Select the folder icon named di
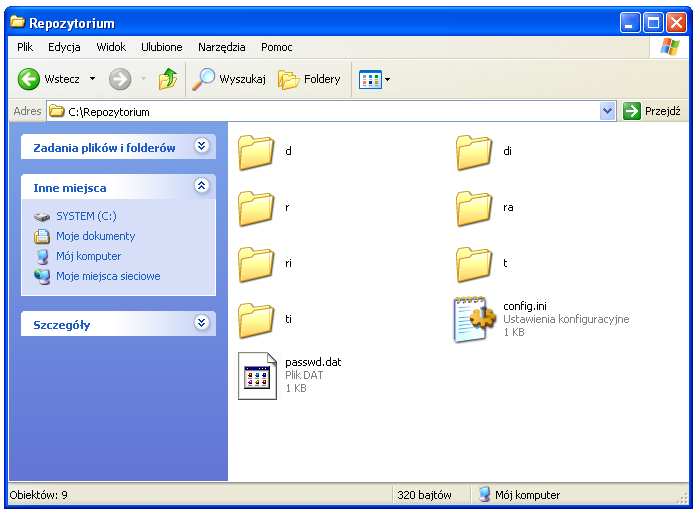Viewport: 700px width, 515px height. 474,153
